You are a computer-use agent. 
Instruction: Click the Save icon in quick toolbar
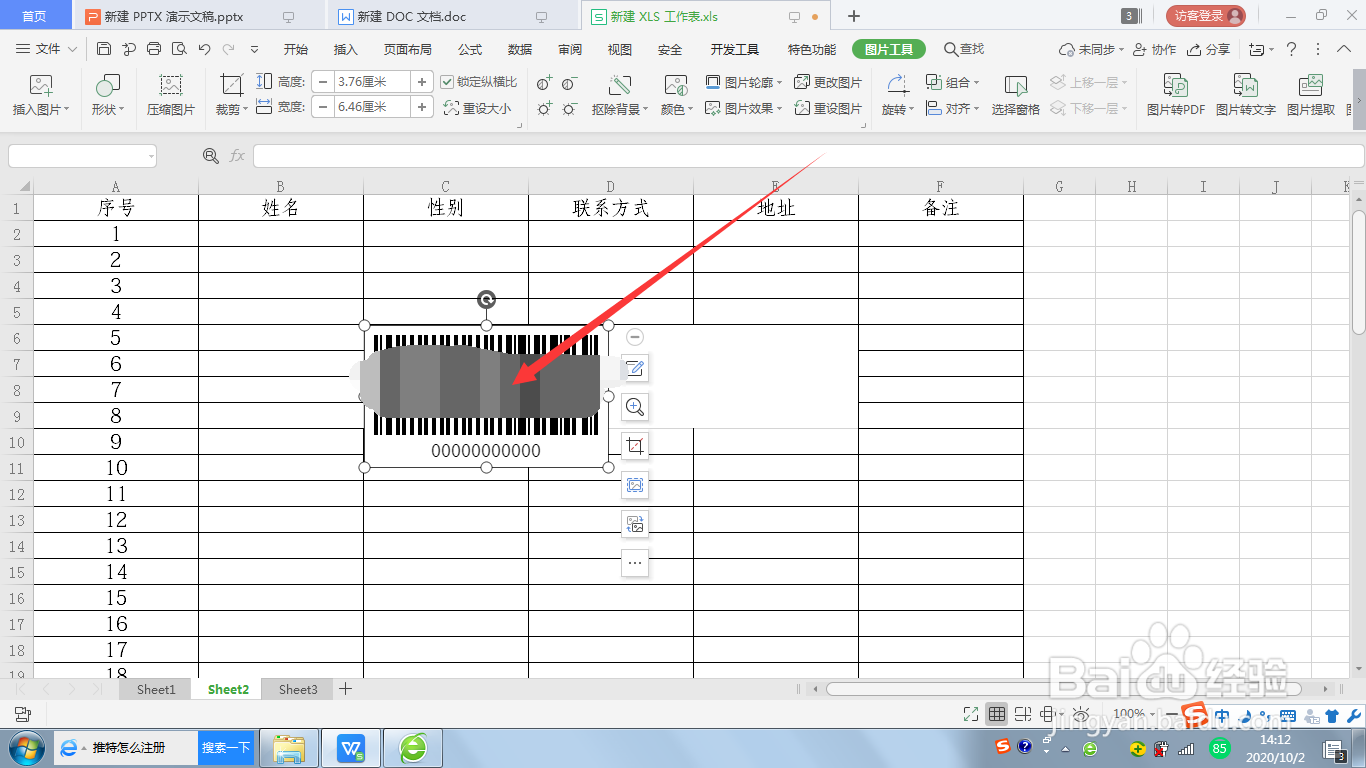(x=104, y=49)
